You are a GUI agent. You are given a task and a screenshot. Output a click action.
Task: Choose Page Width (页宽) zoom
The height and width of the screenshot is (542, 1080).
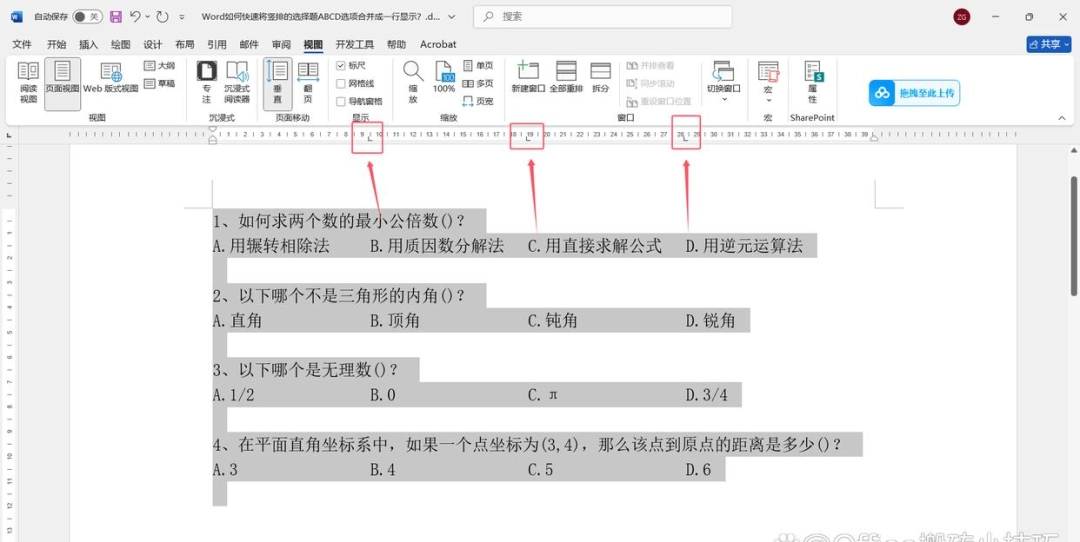tap(478, 101)
